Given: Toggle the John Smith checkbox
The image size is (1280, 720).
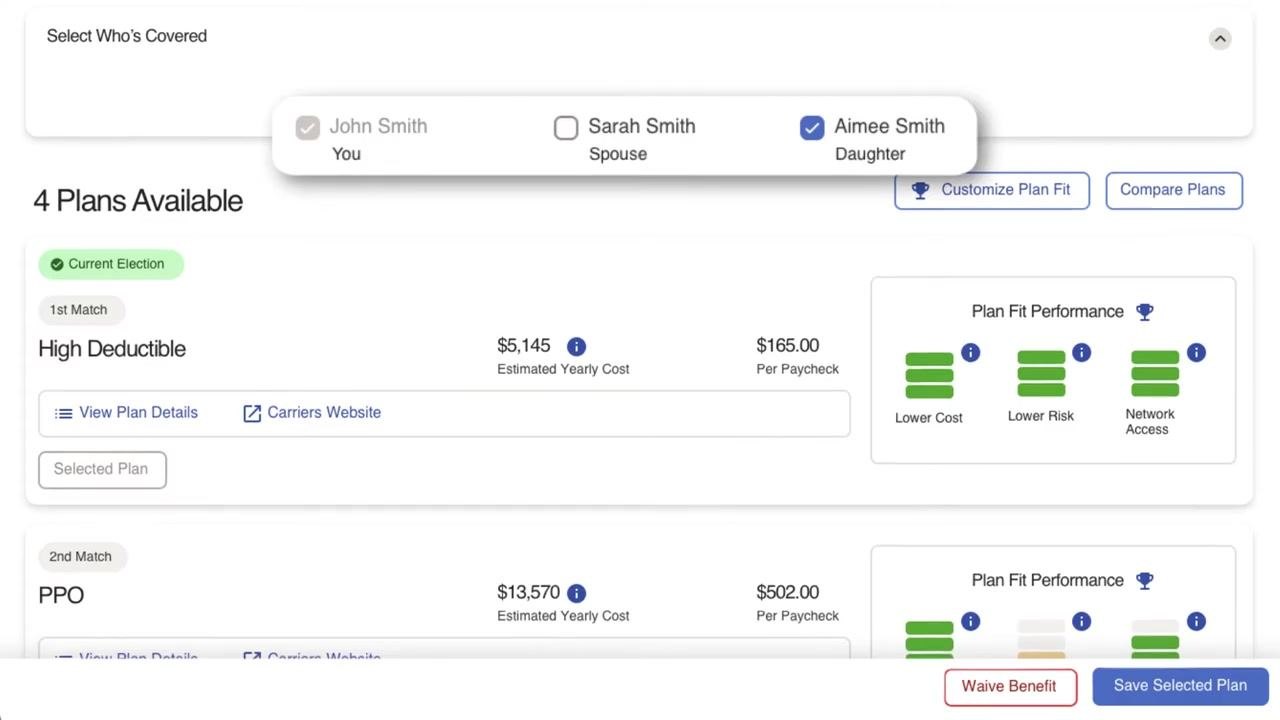Looking at the screenshot, I should 307,128.
